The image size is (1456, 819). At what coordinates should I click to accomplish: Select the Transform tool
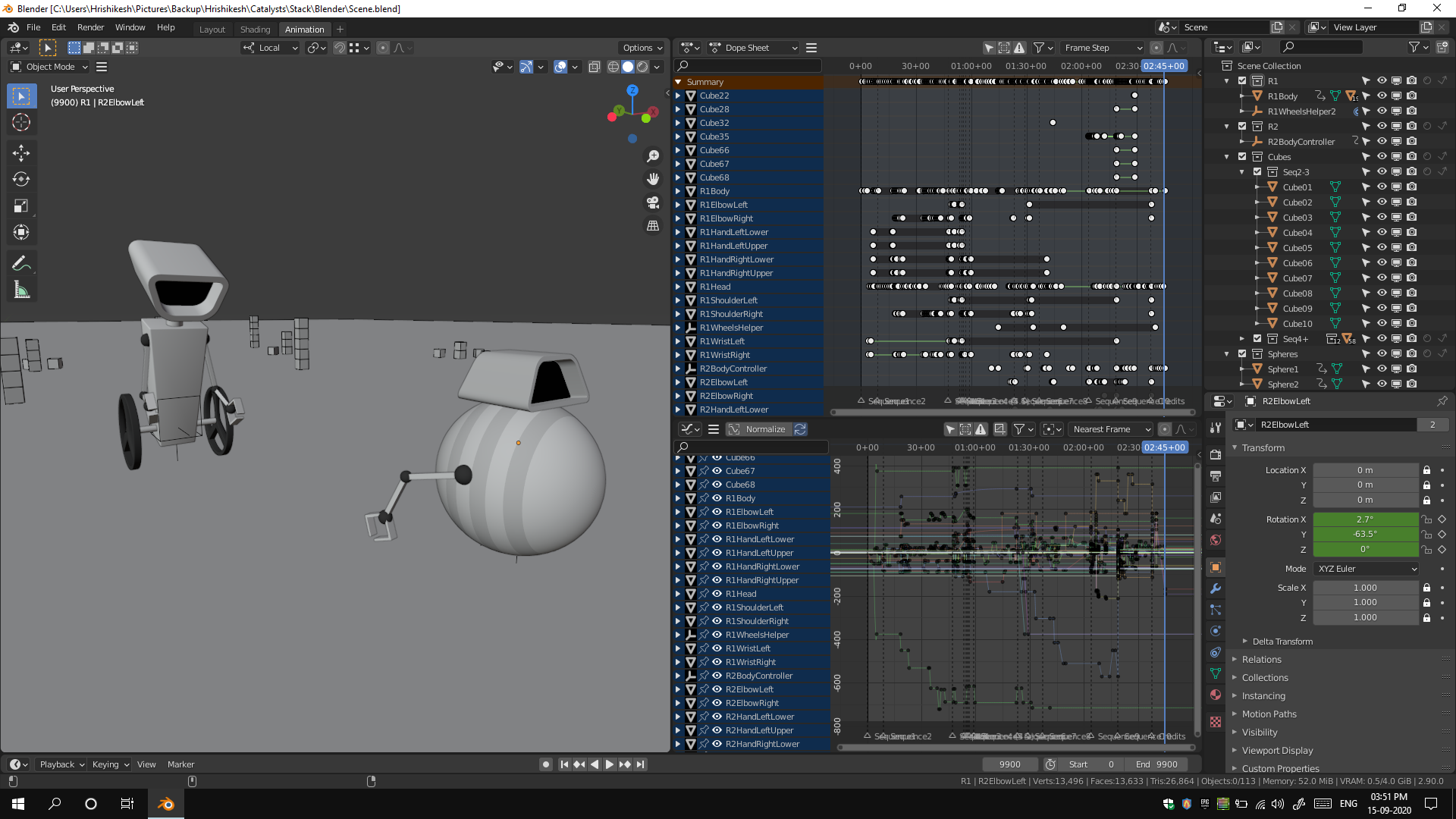21,232
